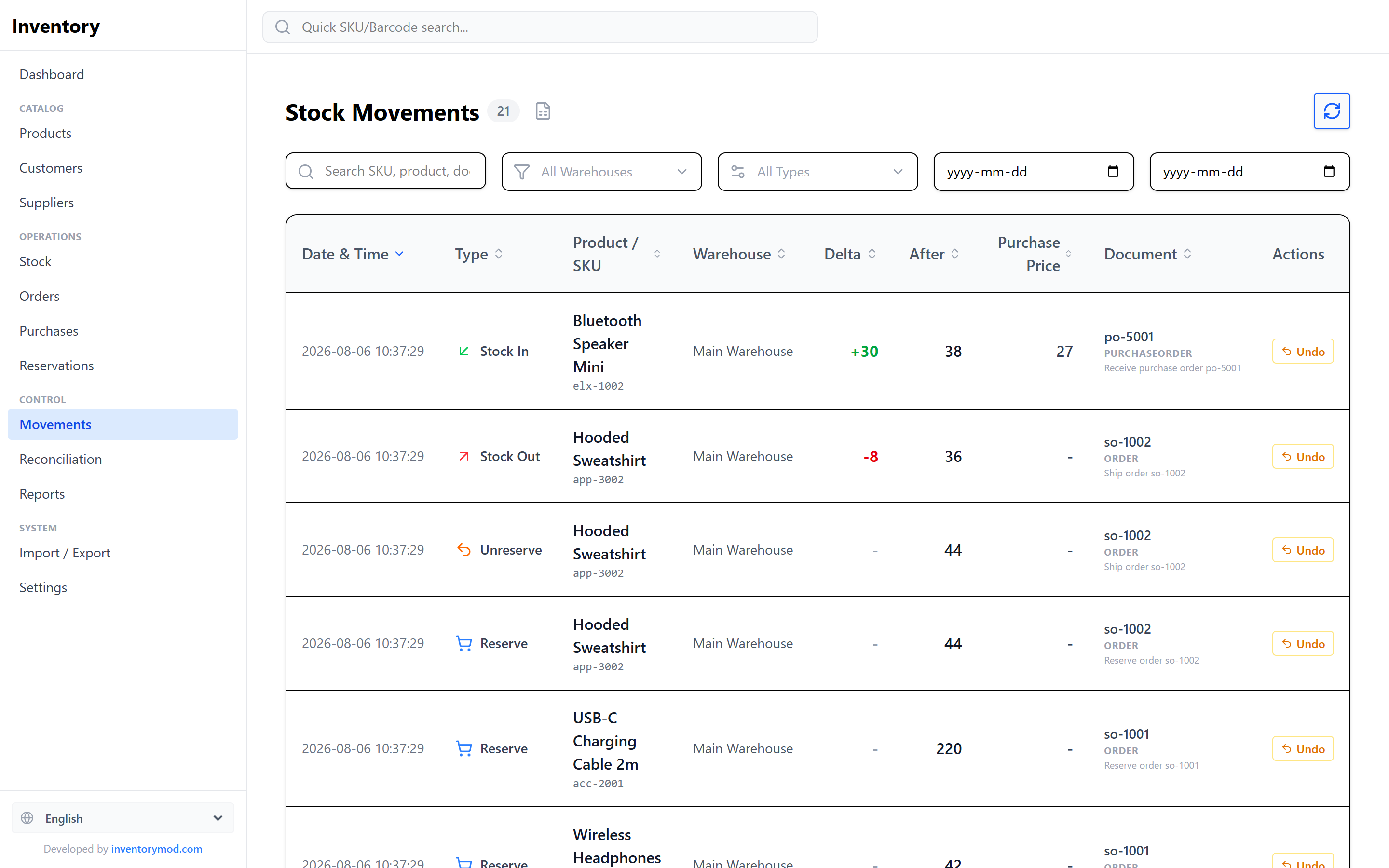Click the Stock In arrow icon for elx-1002

(464, 351)
